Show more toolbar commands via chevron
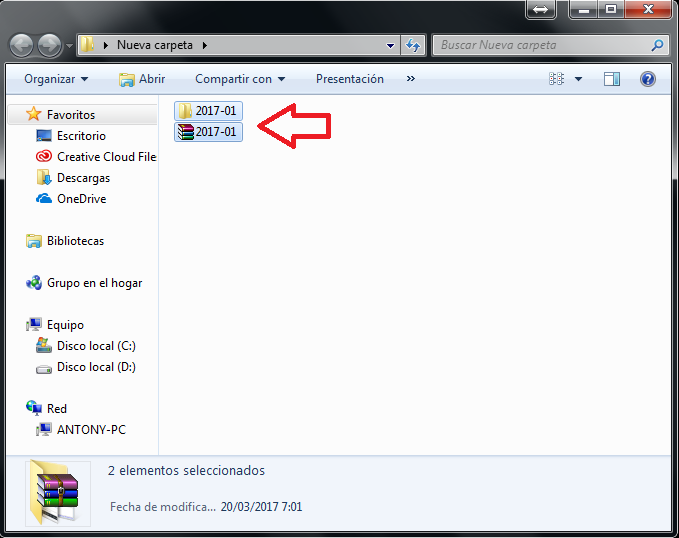This screenshot has width=679, height=538. [411, 79]
